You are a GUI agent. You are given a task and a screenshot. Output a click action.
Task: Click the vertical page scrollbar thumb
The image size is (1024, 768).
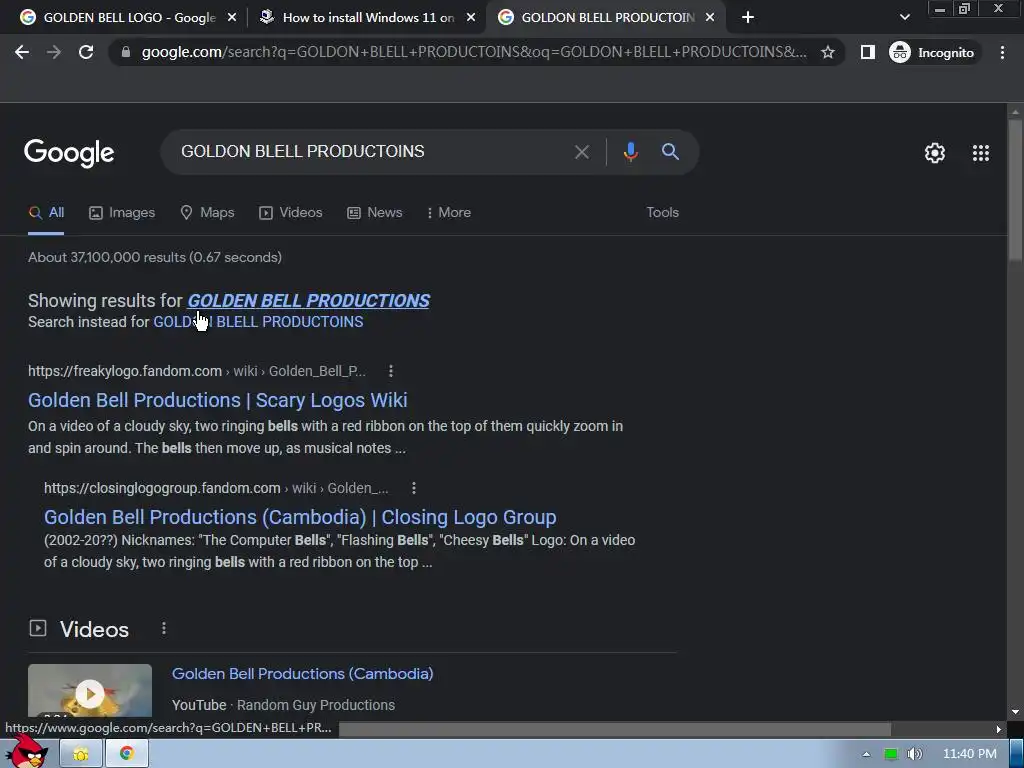[x=1015, y=189]
